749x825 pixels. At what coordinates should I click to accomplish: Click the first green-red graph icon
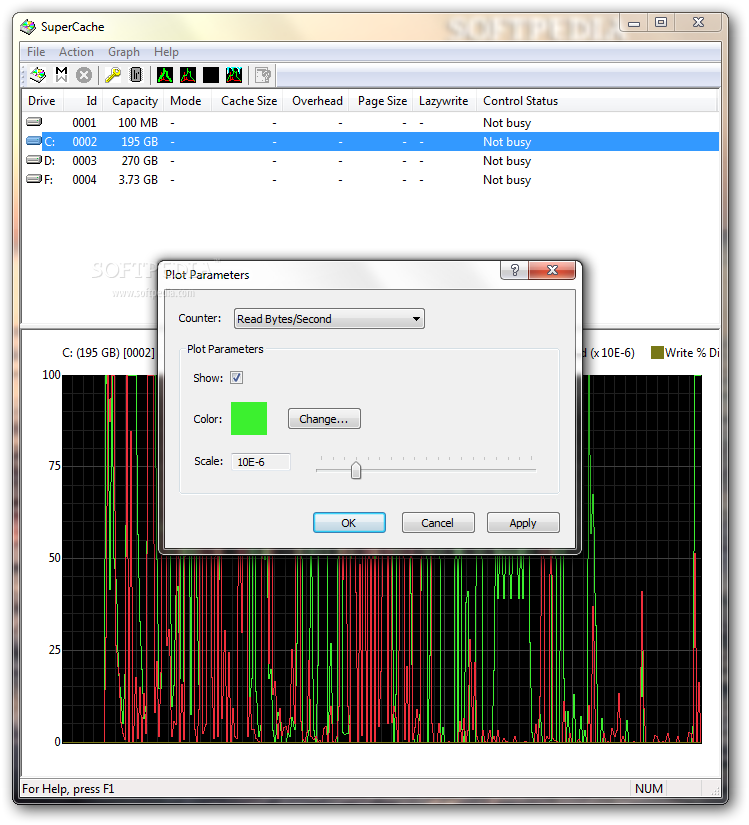[165, 75]
